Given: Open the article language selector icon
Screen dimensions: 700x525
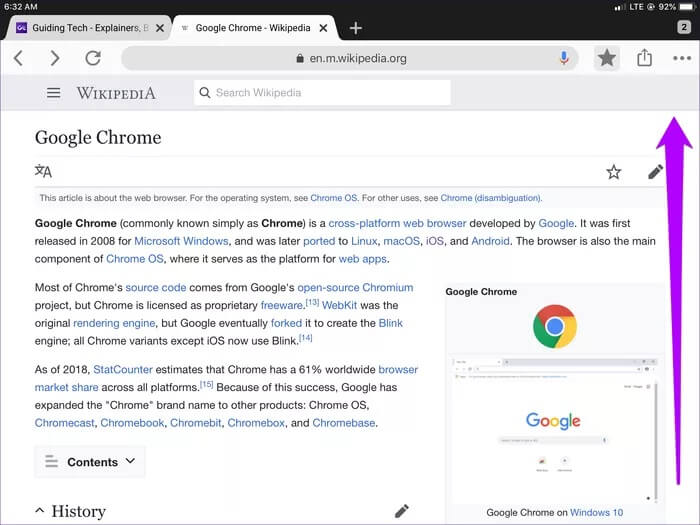Looking at the screenshot, I should coord(43,171).
